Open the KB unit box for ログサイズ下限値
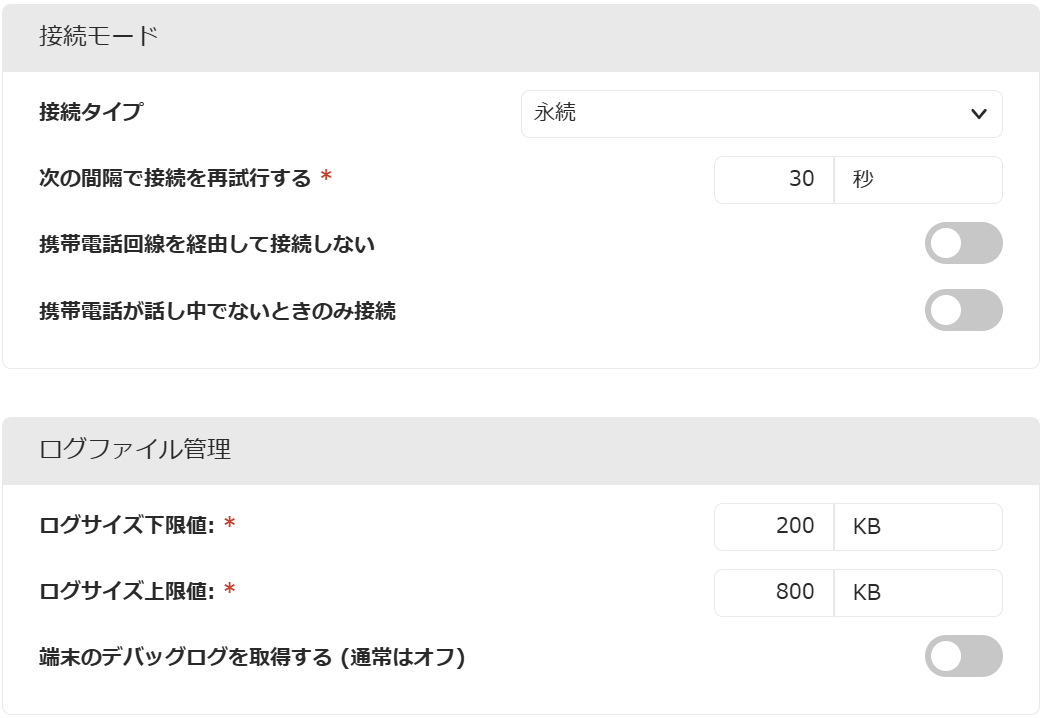The width and height of the screenshot is (1043, 718). [918, 526]
